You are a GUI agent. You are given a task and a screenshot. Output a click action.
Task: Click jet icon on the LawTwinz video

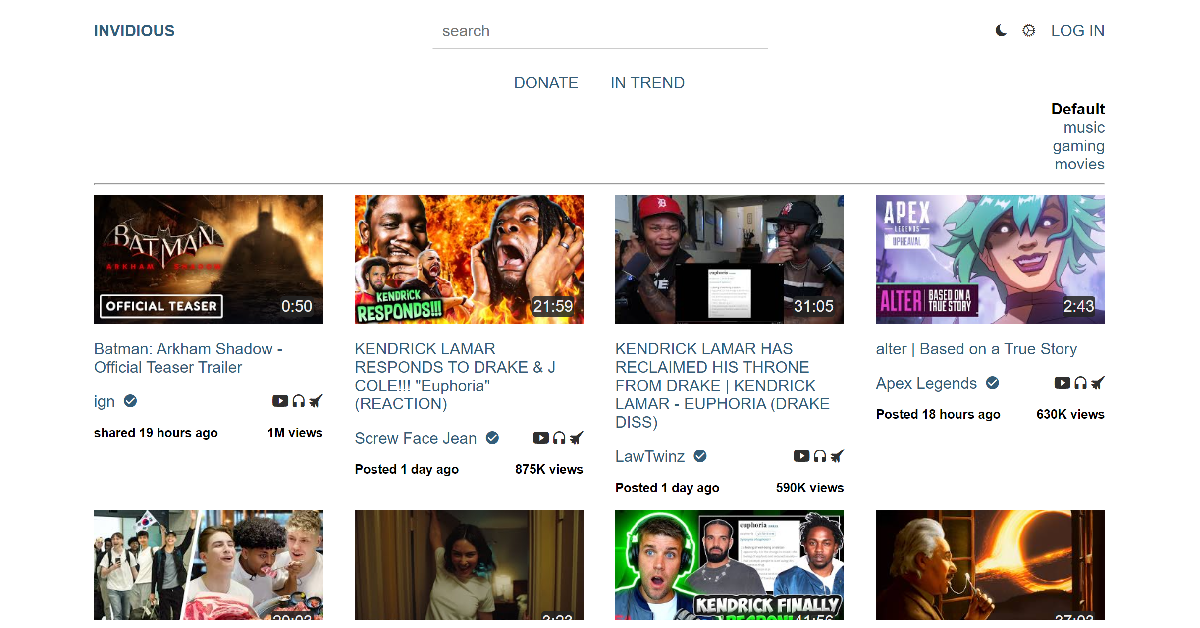pyautogui.click(x=837, y=456)
